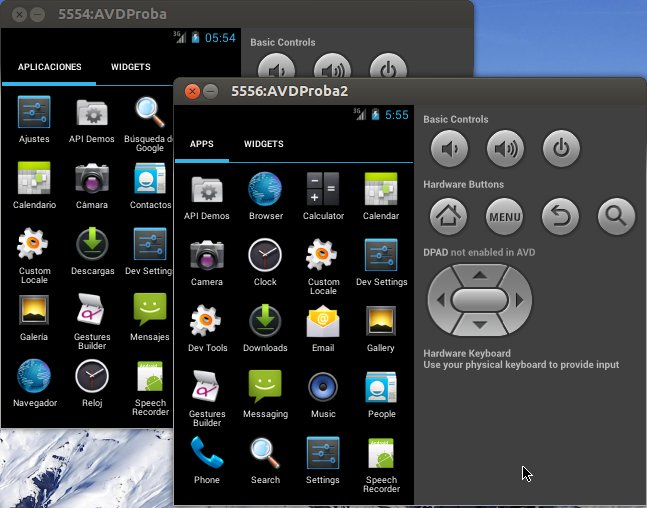The image size is (647, 508).
Task: Open Dev Settings in AVDProba2 window
Action: tap(381, 262)
